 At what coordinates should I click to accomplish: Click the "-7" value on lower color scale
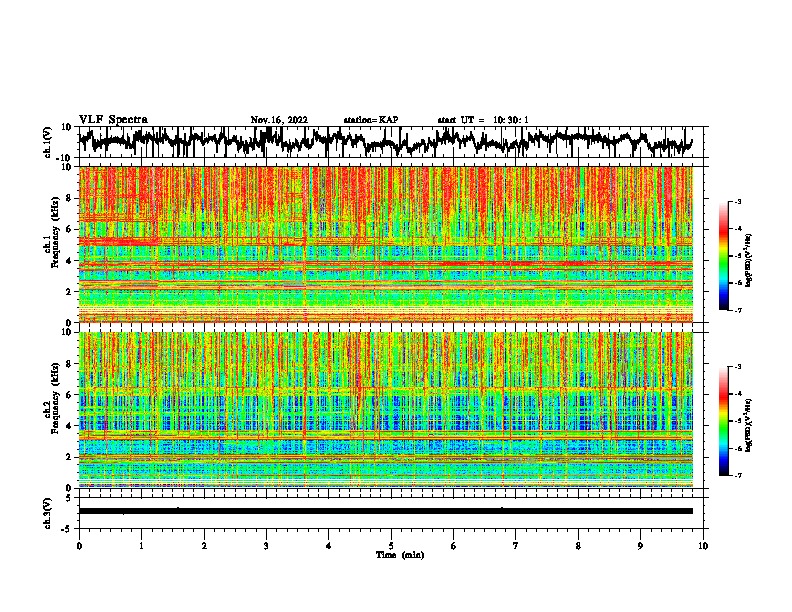tap(738, 475)
